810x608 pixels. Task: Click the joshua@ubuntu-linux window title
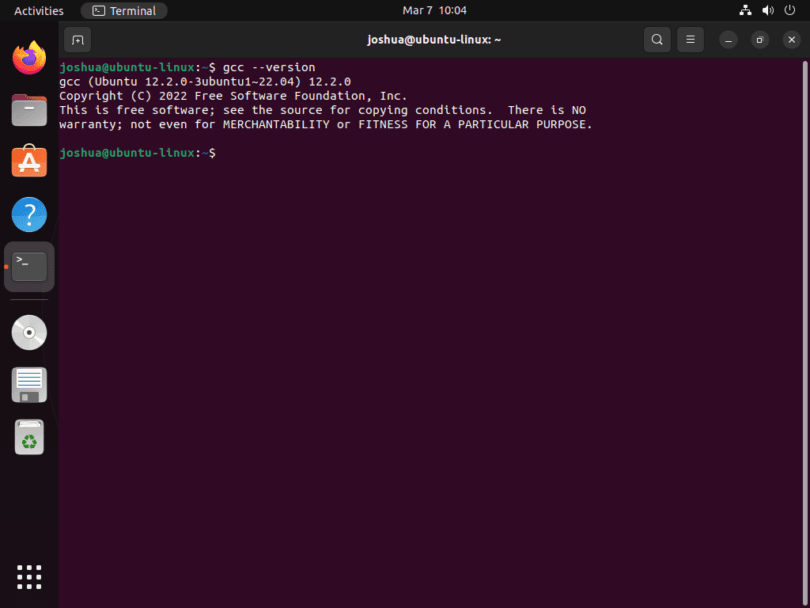click(434, 39)
